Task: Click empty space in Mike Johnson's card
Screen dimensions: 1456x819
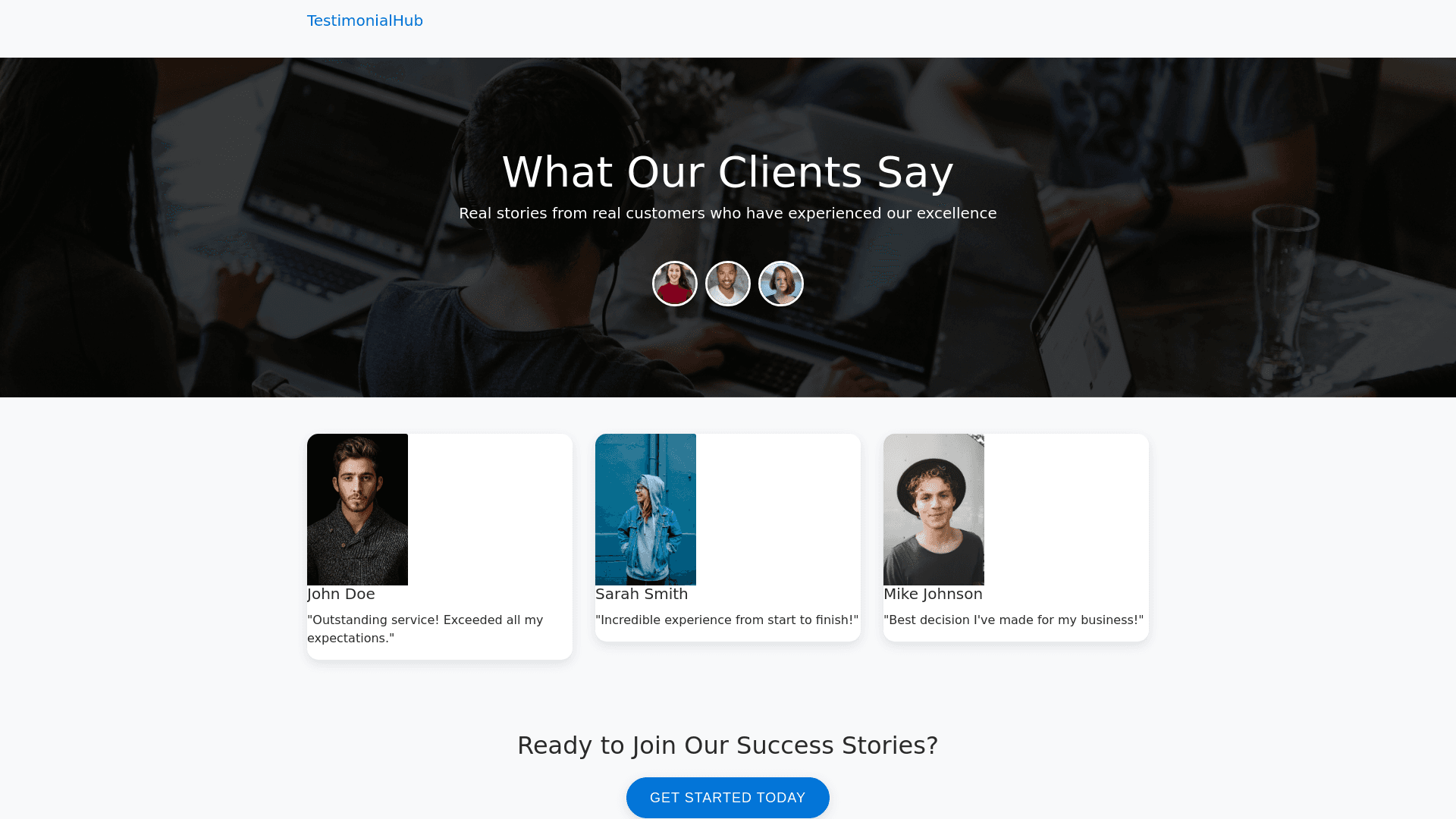Action: tap(1066, 510)
